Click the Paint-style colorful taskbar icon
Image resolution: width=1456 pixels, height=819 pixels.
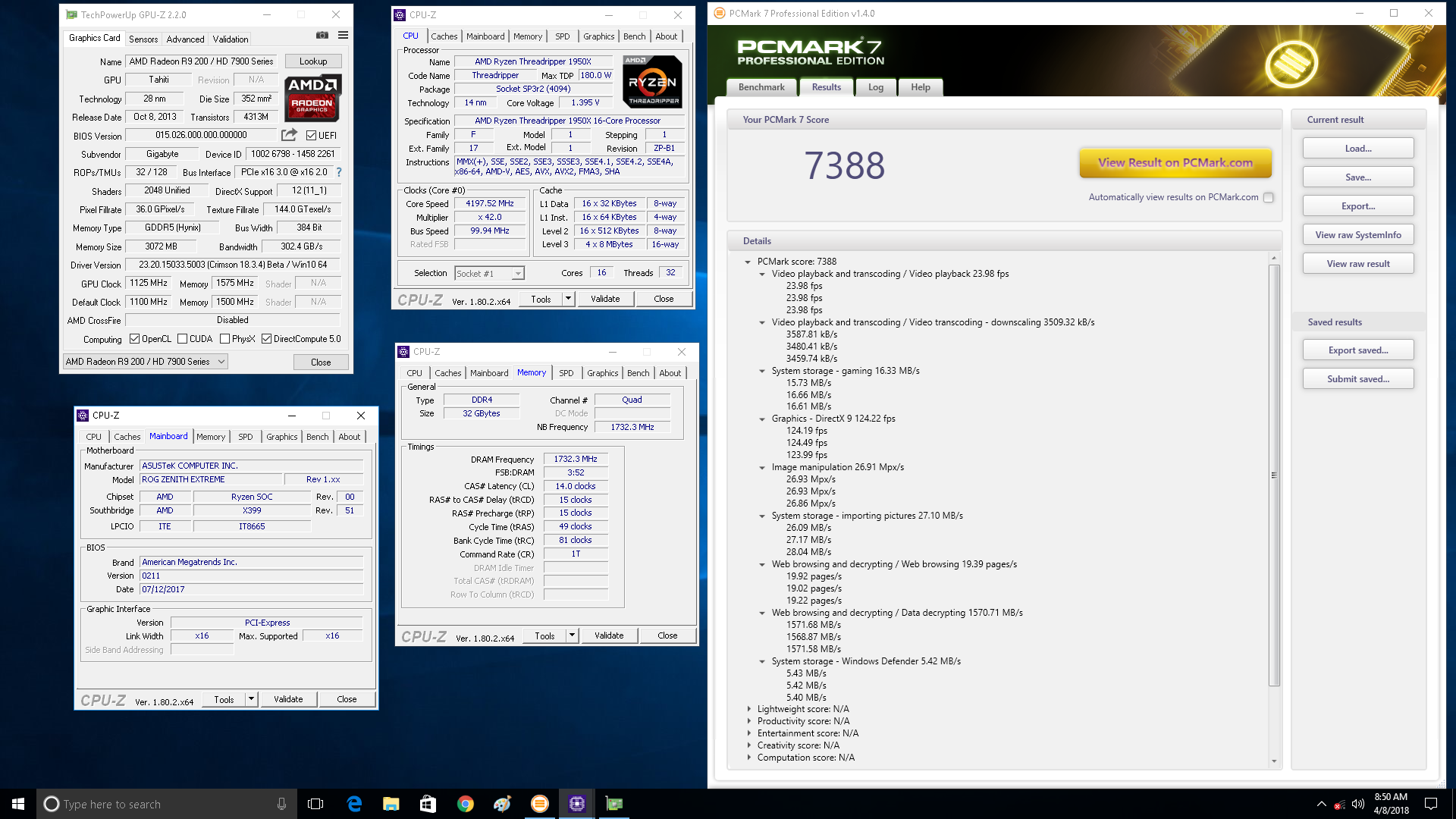[x=502, y=804]
